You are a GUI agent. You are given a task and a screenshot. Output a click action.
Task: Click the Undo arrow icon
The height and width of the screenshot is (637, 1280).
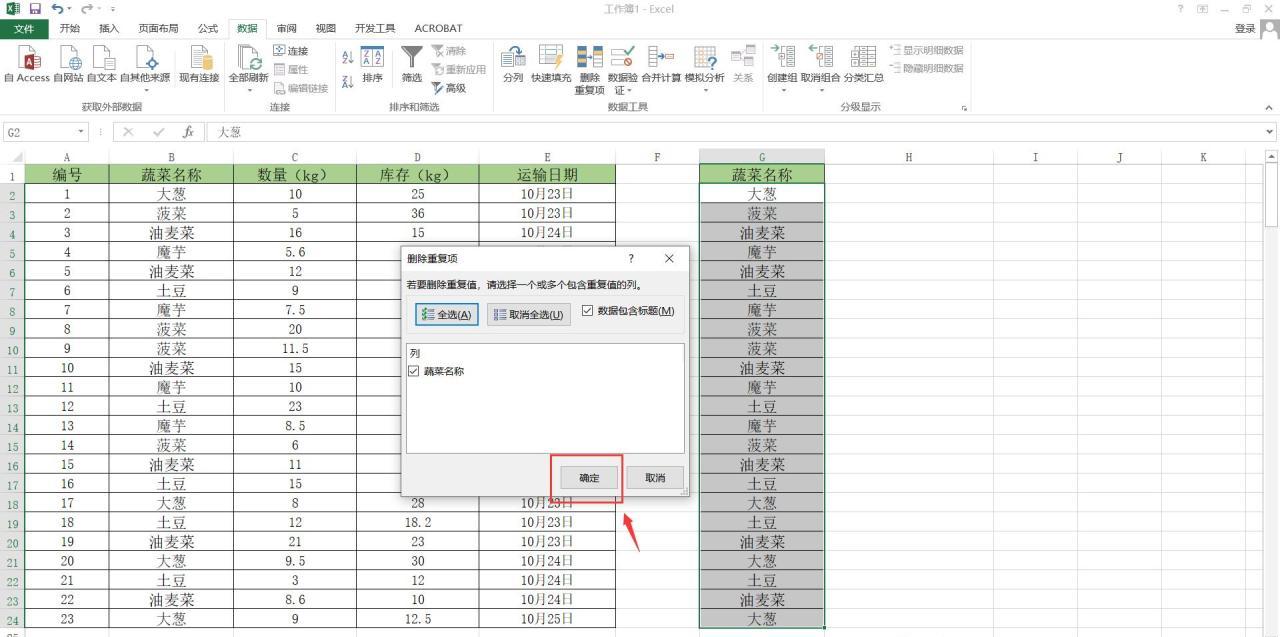[56, 9]
